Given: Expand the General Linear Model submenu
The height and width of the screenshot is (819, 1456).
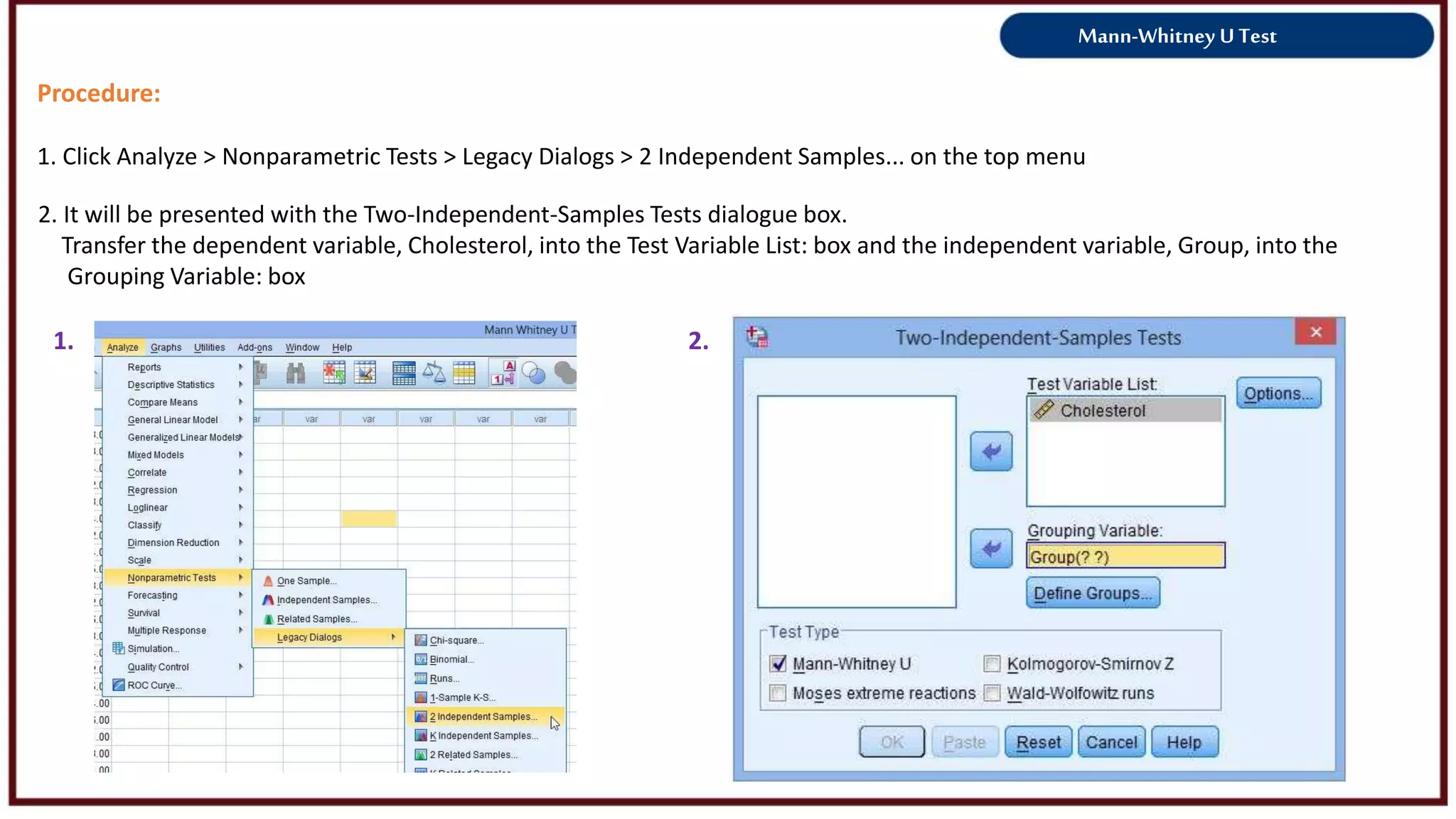Looking at the screenshot, I should 178,420.
